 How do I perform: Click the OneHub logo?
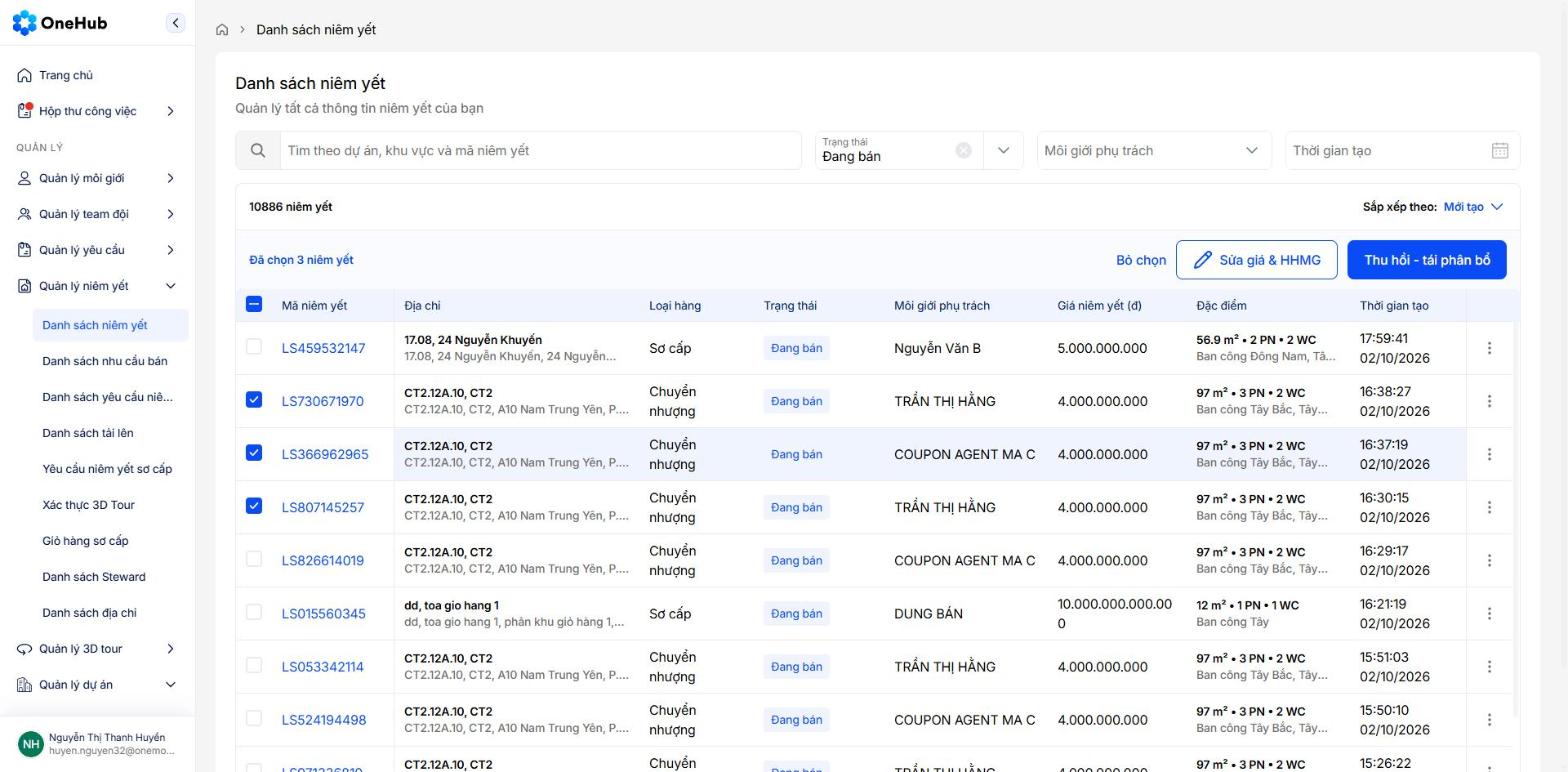[x=60, y=23]
